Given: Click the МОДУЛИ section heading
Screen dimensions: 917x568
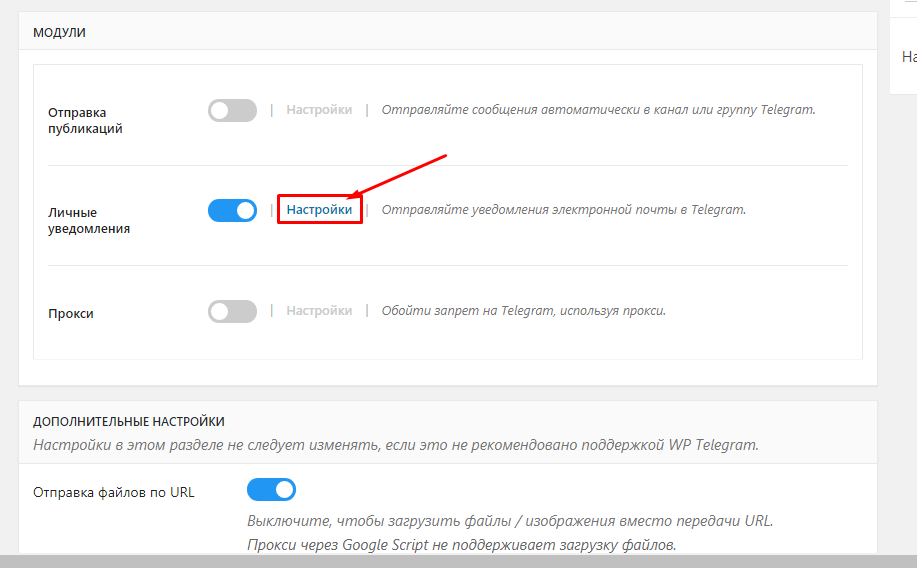Looking at the screenshot, I should pos(60,33).
